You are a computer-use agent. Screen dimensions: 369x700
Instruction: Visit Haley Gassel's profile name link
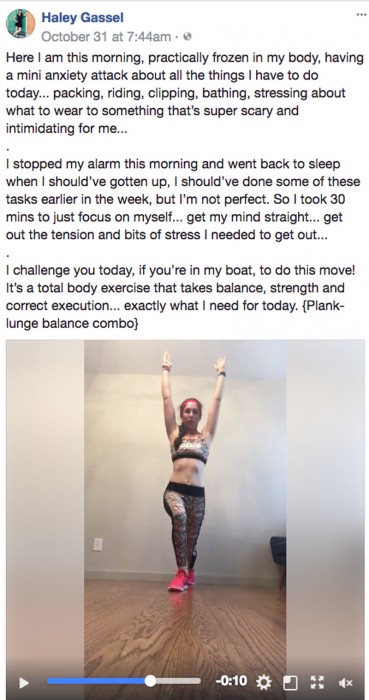click(83, 17)
